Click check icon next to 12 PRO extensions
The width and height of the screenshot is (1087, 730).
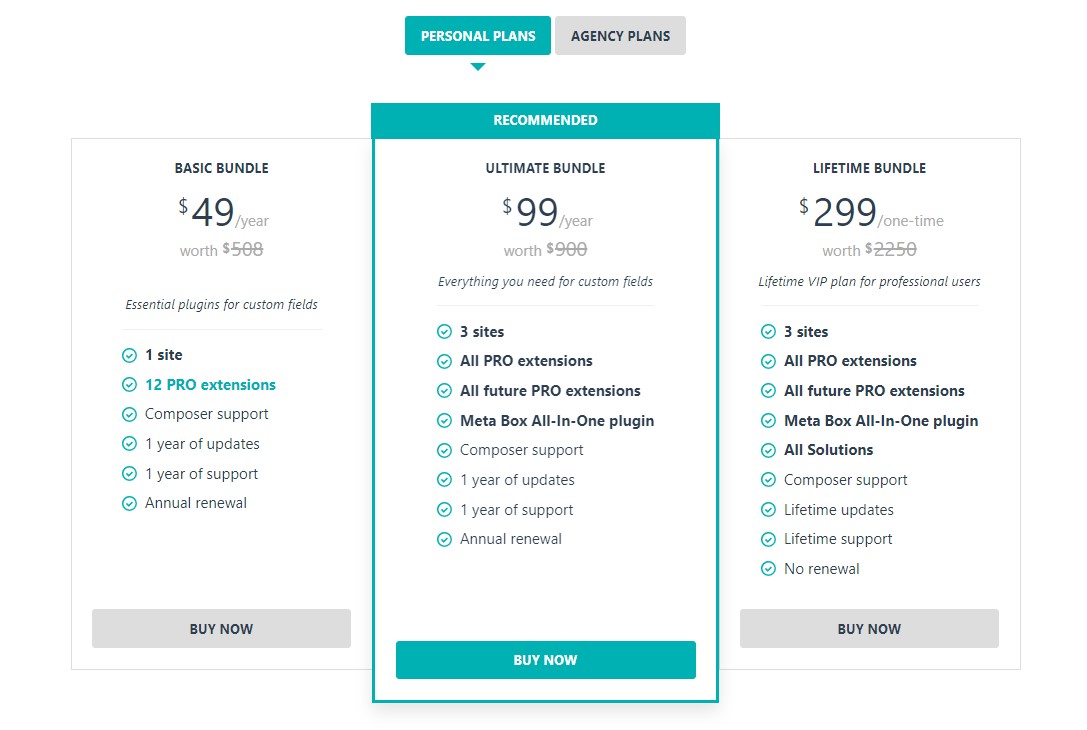pyautogui.click(x=130, y=385)
